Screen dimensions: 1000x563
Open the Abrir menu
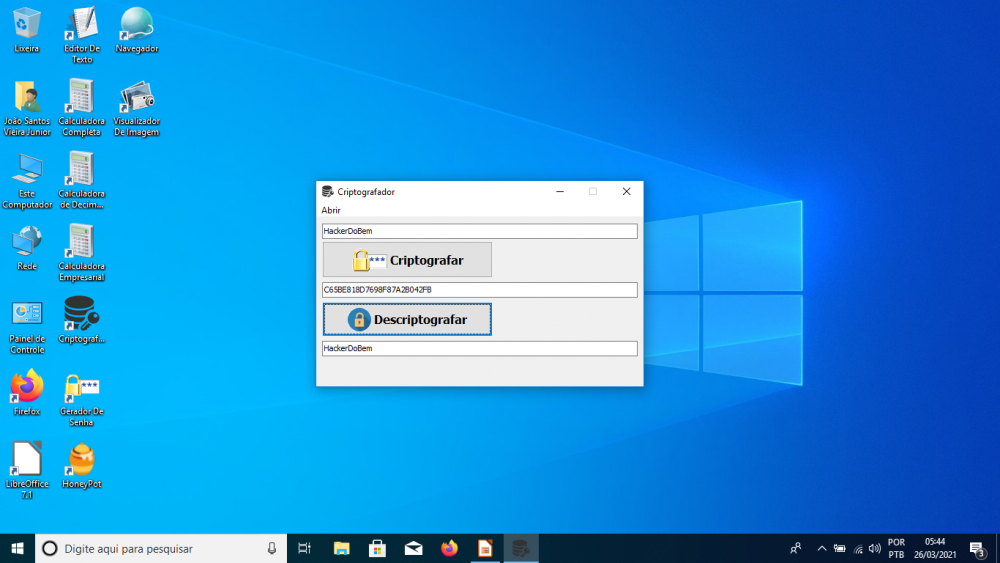(x=331, y=211)
